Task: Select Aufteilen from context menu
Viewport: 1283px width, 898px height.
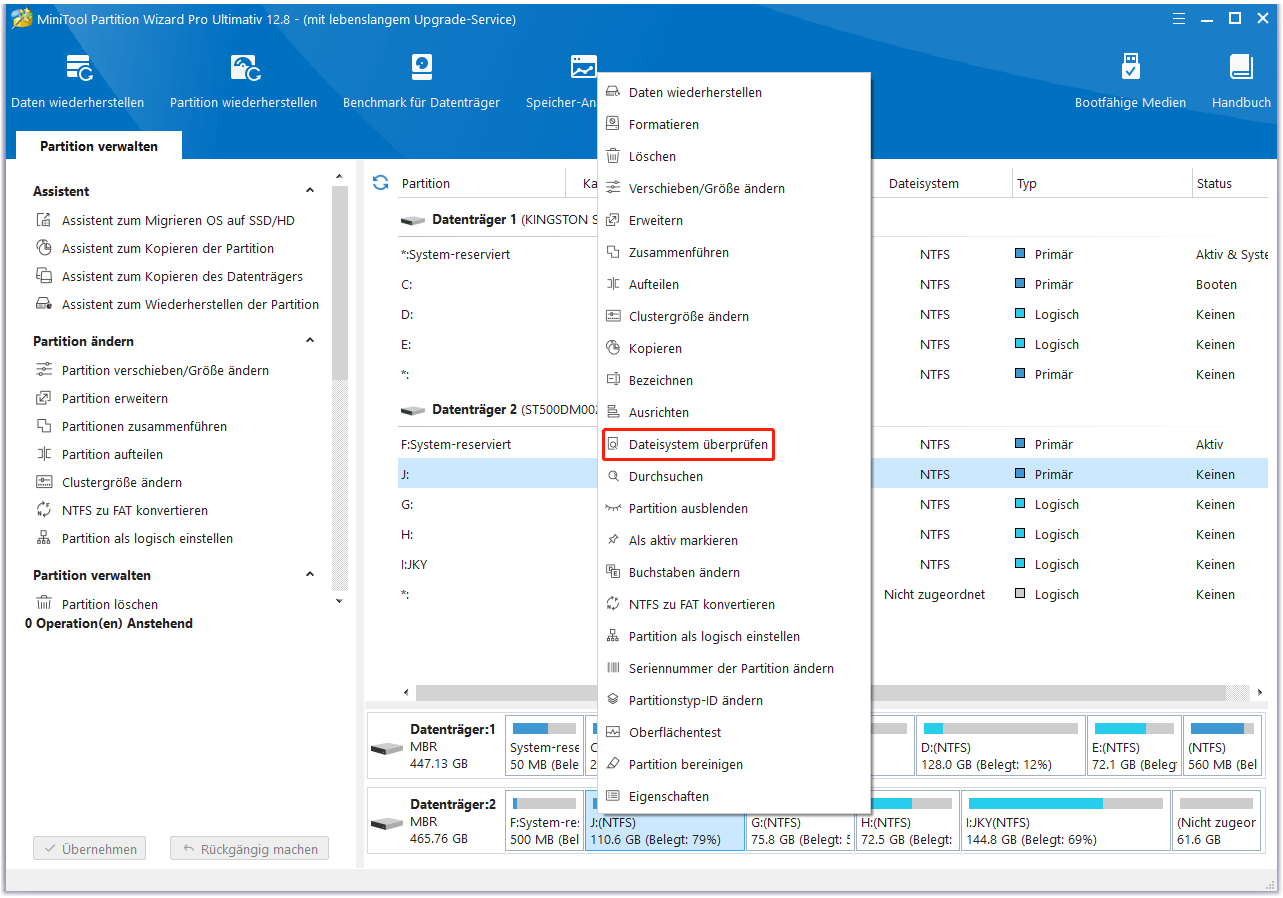Action: coord(734,284)
